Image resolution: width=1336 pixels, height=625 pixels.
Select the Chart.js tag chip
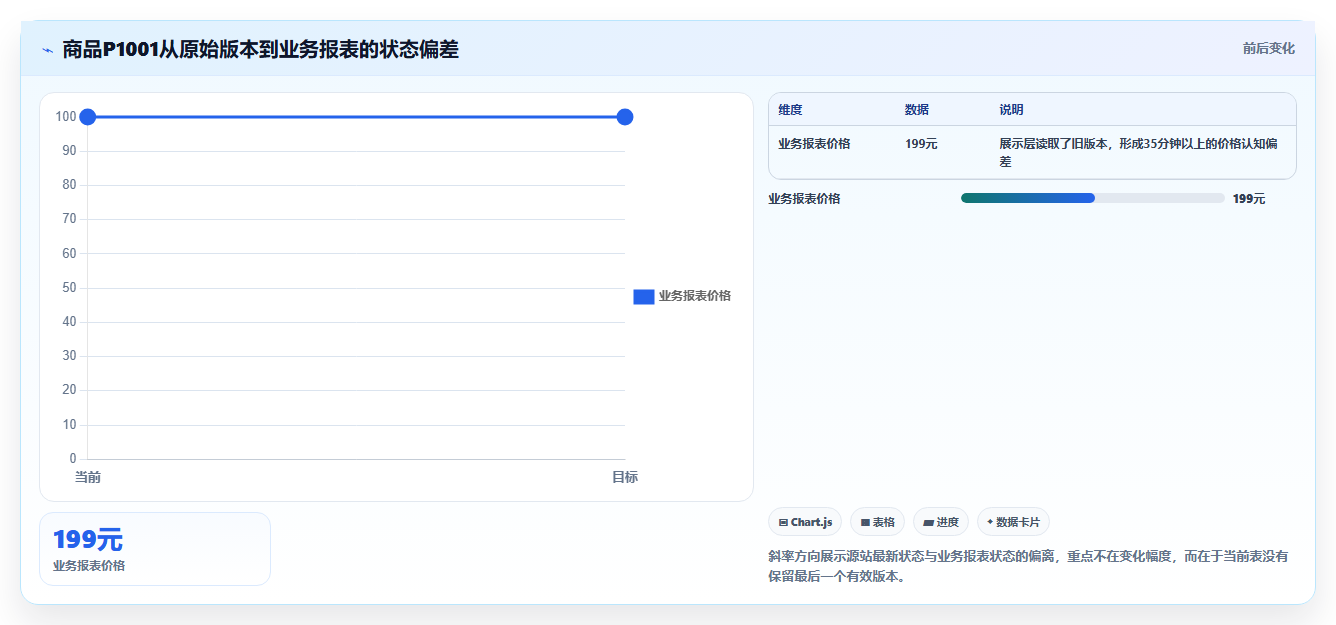(805, 522)
